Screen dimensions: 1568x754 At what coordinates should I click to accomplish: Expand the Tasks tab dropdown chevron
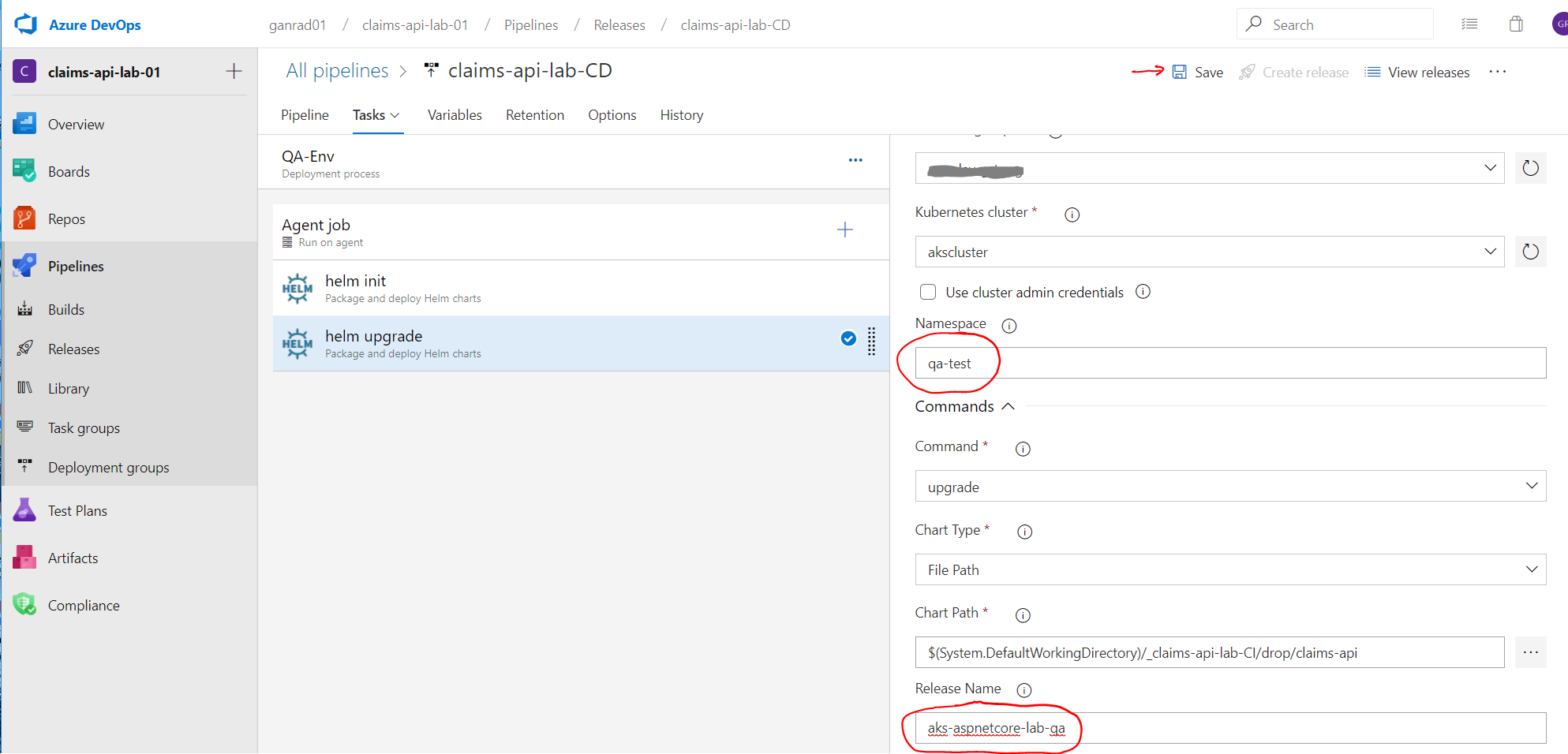coord(395,115)
